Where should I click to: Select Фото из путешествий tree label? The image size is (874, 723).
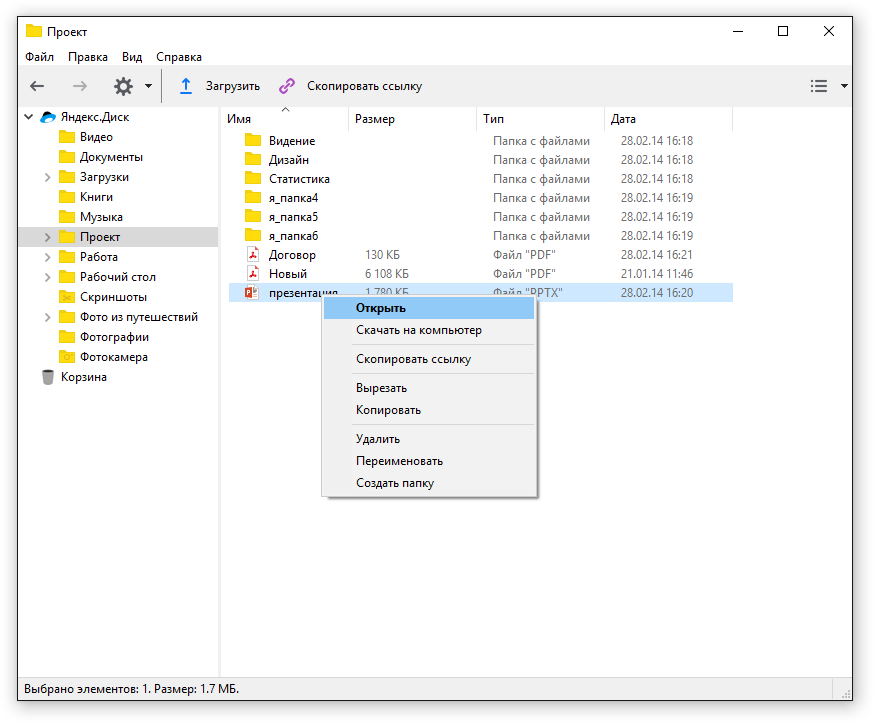point(139,318)
